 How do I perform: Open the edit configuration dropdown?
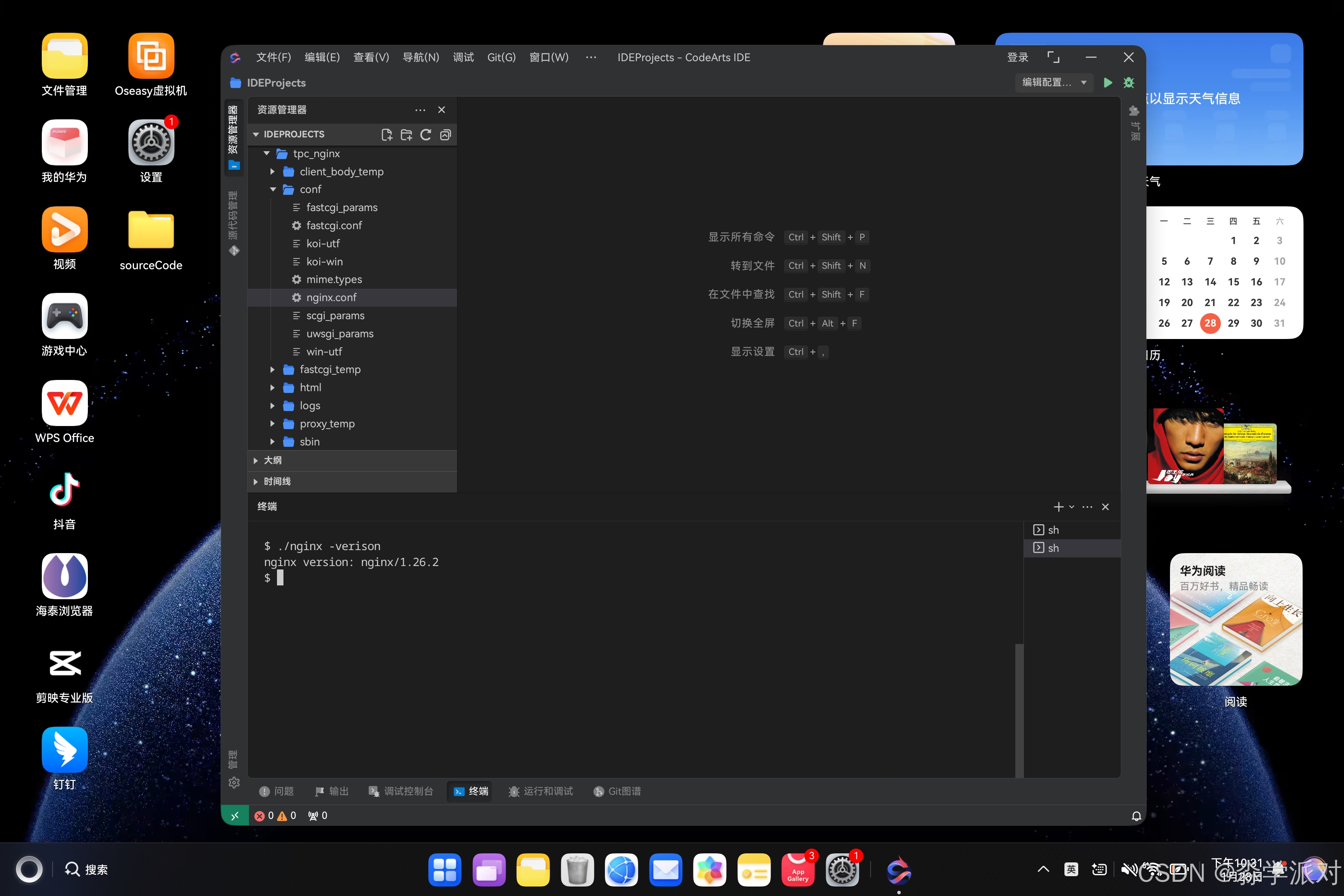pyautogui.click(x=1054, y=82)
